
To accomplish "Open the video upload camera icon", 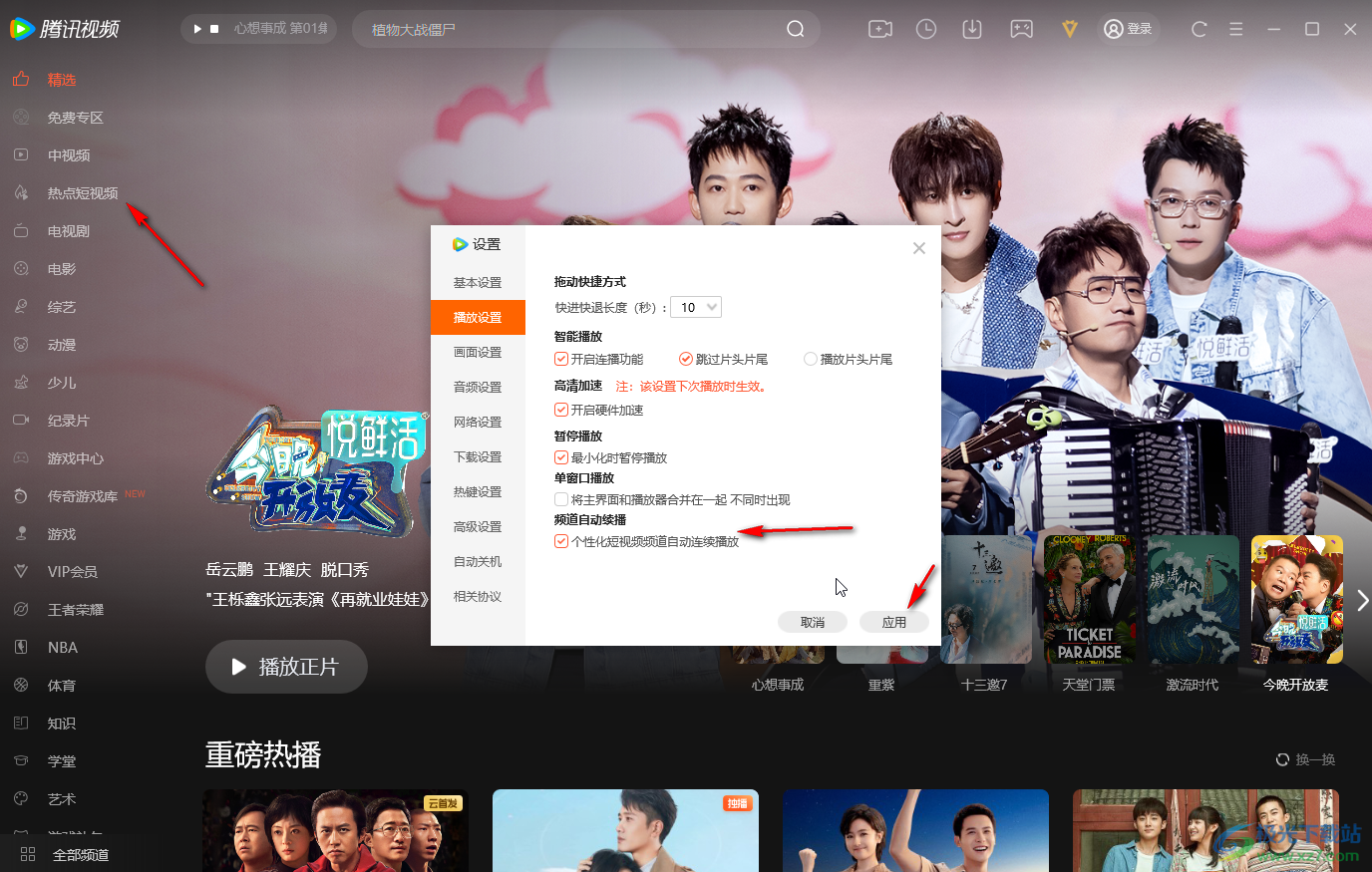I will pyautogui.click(x=879, y=29).
